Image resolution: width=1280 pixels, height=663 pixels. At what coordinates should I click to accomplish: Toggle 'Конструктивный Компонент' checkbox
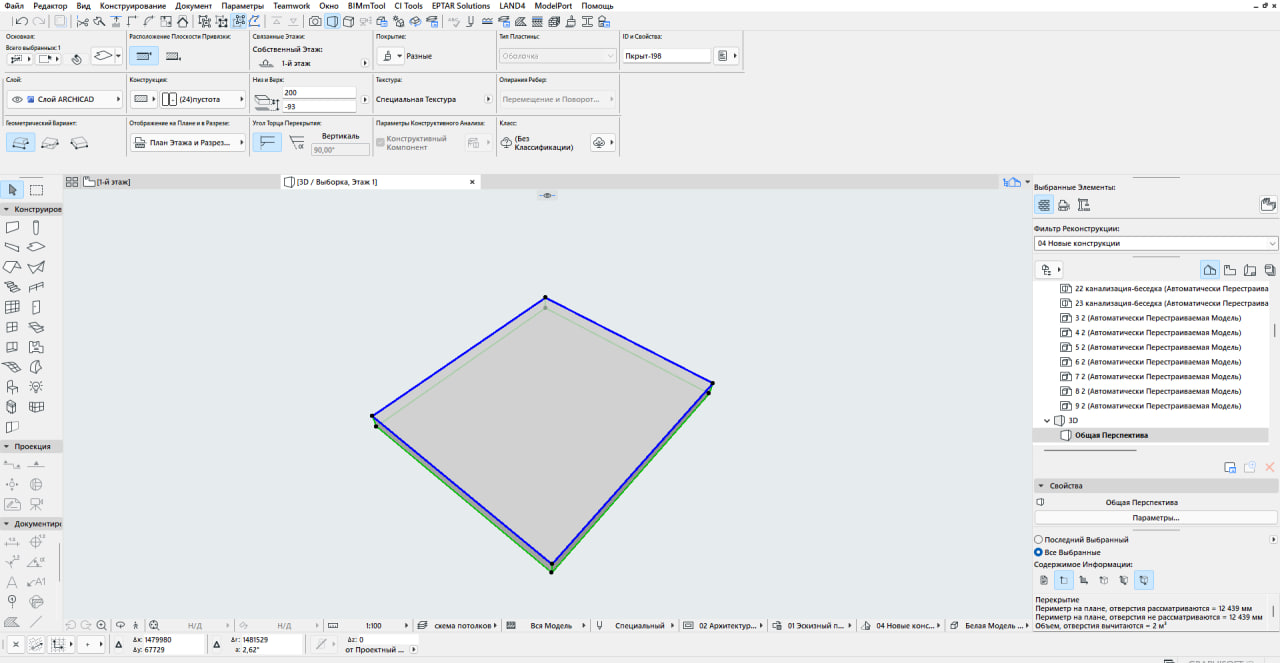[x=380, y=142]
